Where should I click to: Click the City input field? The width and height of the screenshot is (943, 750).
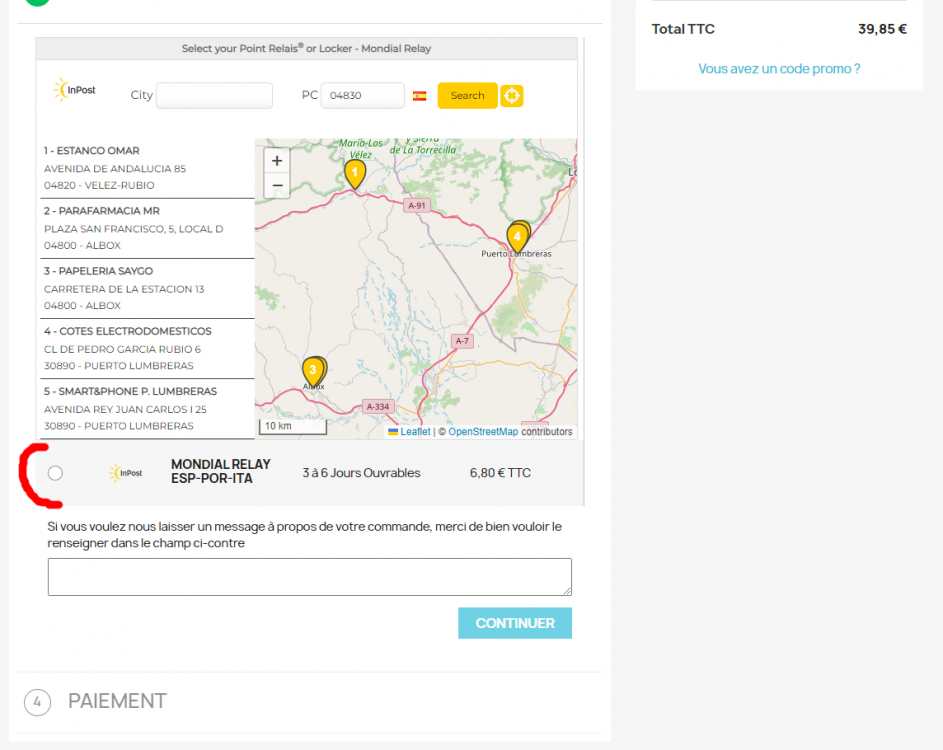(x=214, y=96)
